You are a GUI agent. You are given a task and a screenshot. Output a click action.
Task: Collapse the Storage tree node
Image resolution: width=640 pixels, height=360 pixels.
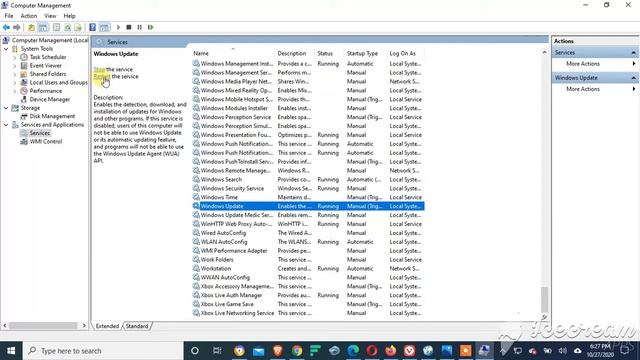point(6,108)
